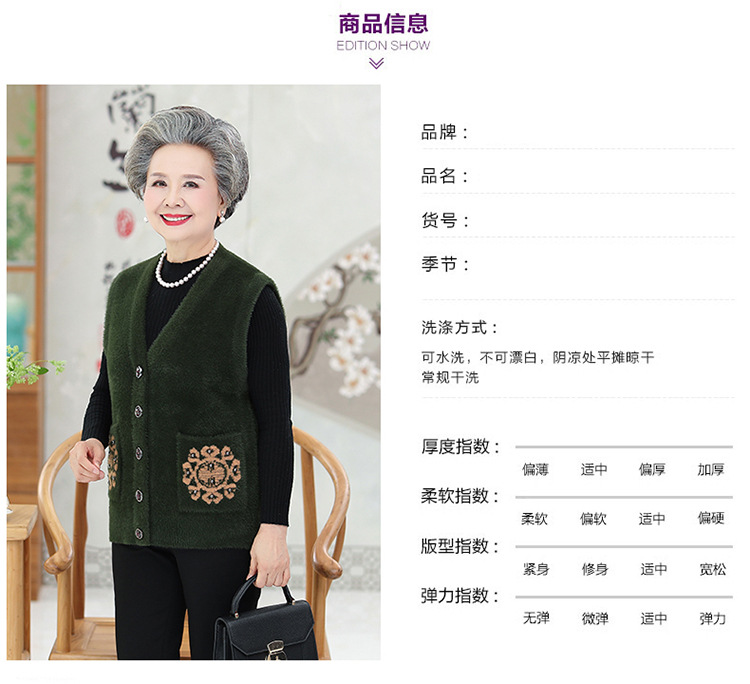Click the 商品信息 heading

point(383,23)
